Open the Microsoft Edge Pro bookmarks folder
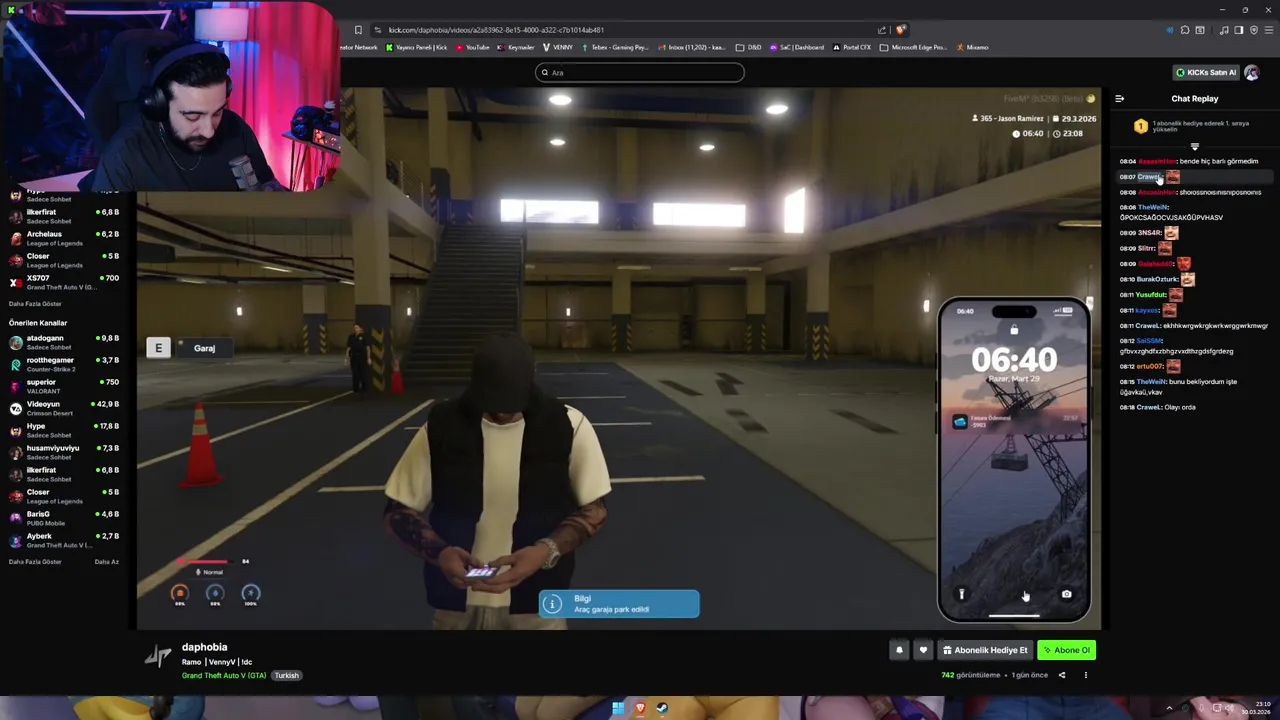 pos(914,47)
